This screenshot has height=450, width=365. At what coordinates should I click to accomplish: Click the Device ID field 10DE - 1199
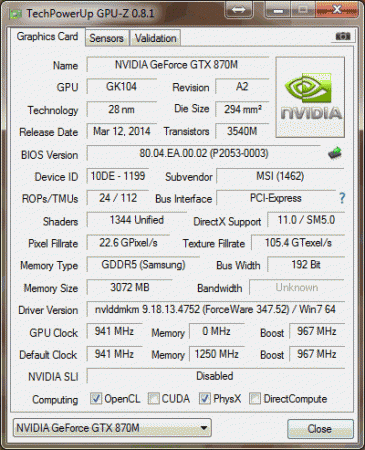coord(118,176)
